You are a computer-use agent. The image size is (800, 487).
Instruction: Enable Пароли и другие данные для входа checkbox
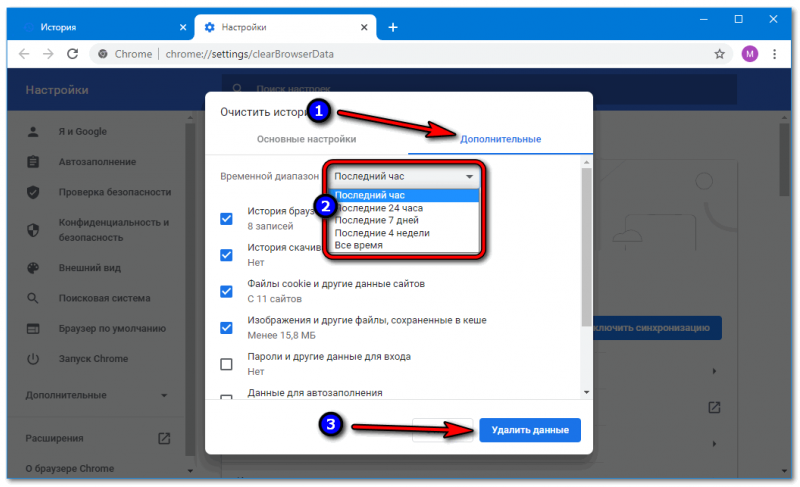coord(226,363)
